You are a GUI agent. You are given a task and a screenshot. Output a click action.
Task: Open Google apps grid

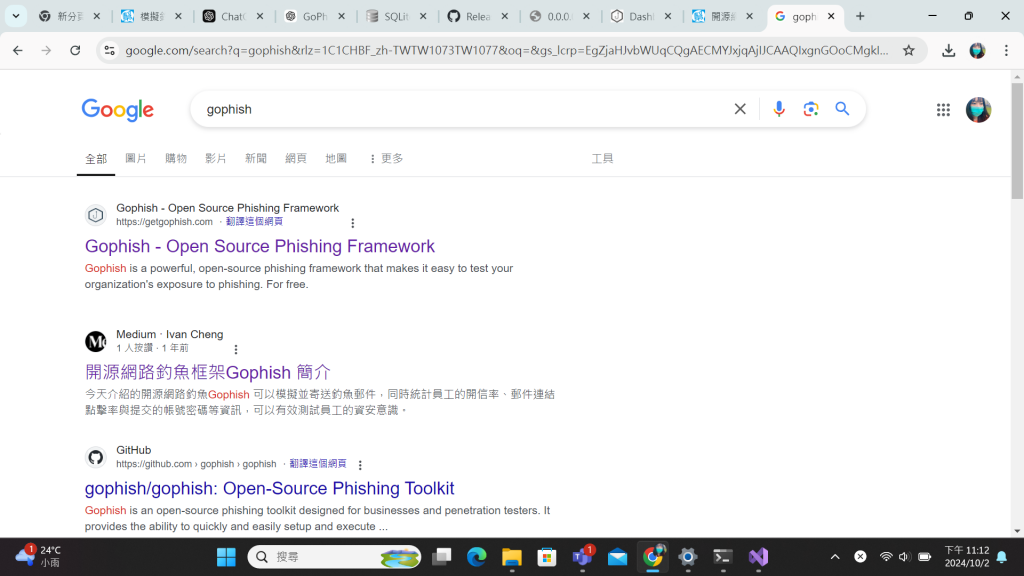943,110
